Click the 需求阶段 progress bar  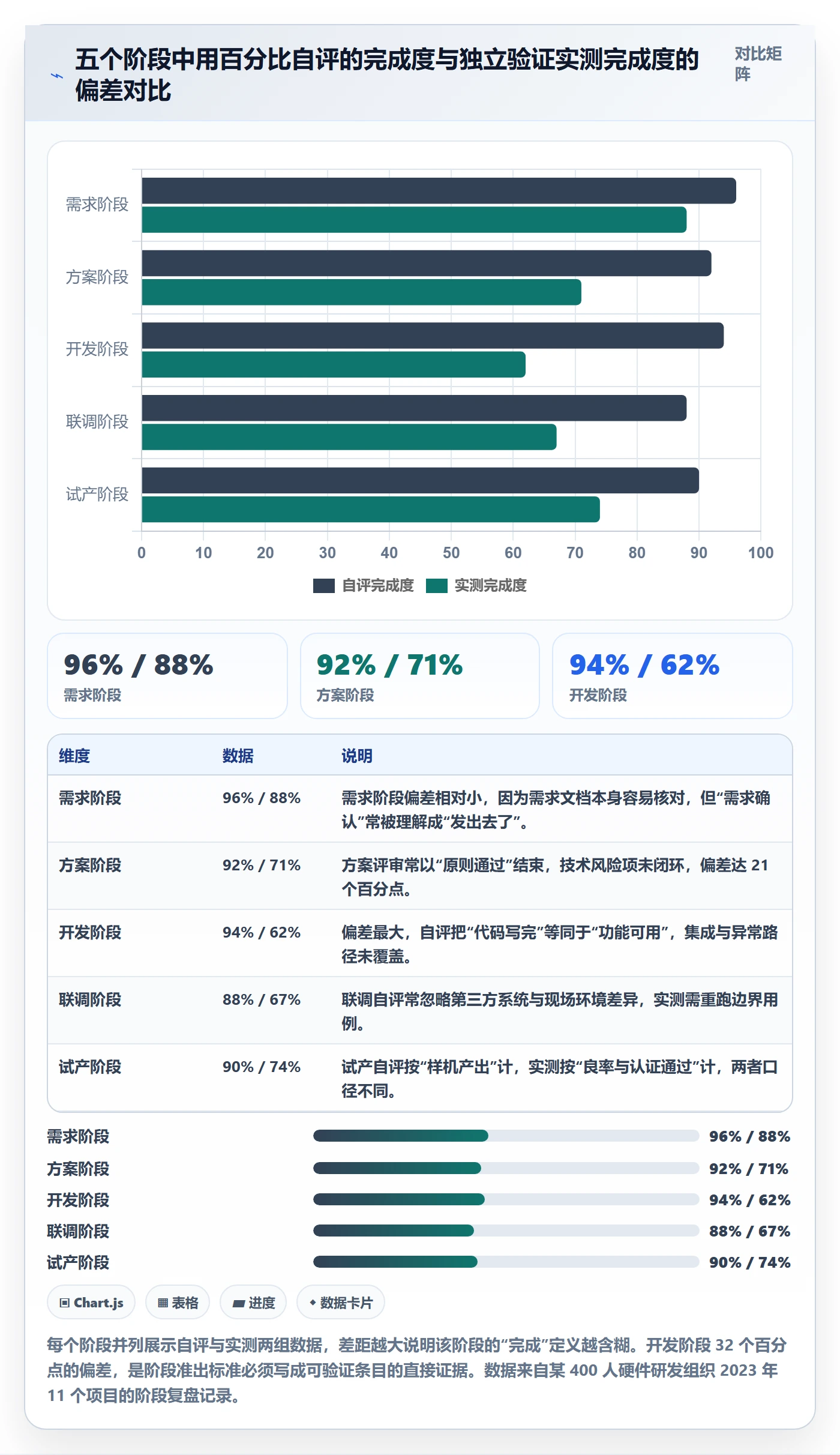(x=506, y=1136)
